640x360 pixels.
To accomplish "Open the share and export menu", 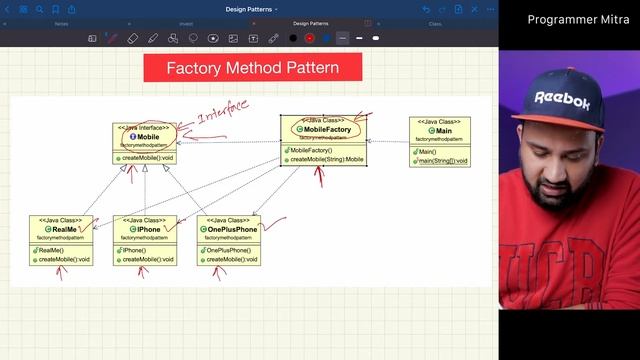I will point(71,9).
